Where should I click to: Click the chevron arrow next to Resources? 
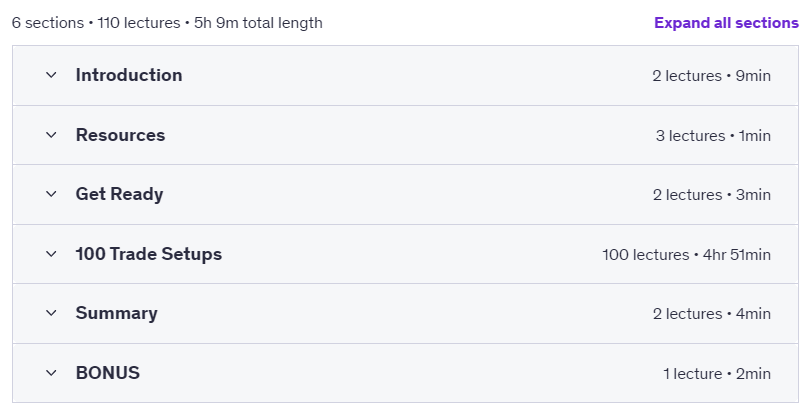click(x=51, y=135)
